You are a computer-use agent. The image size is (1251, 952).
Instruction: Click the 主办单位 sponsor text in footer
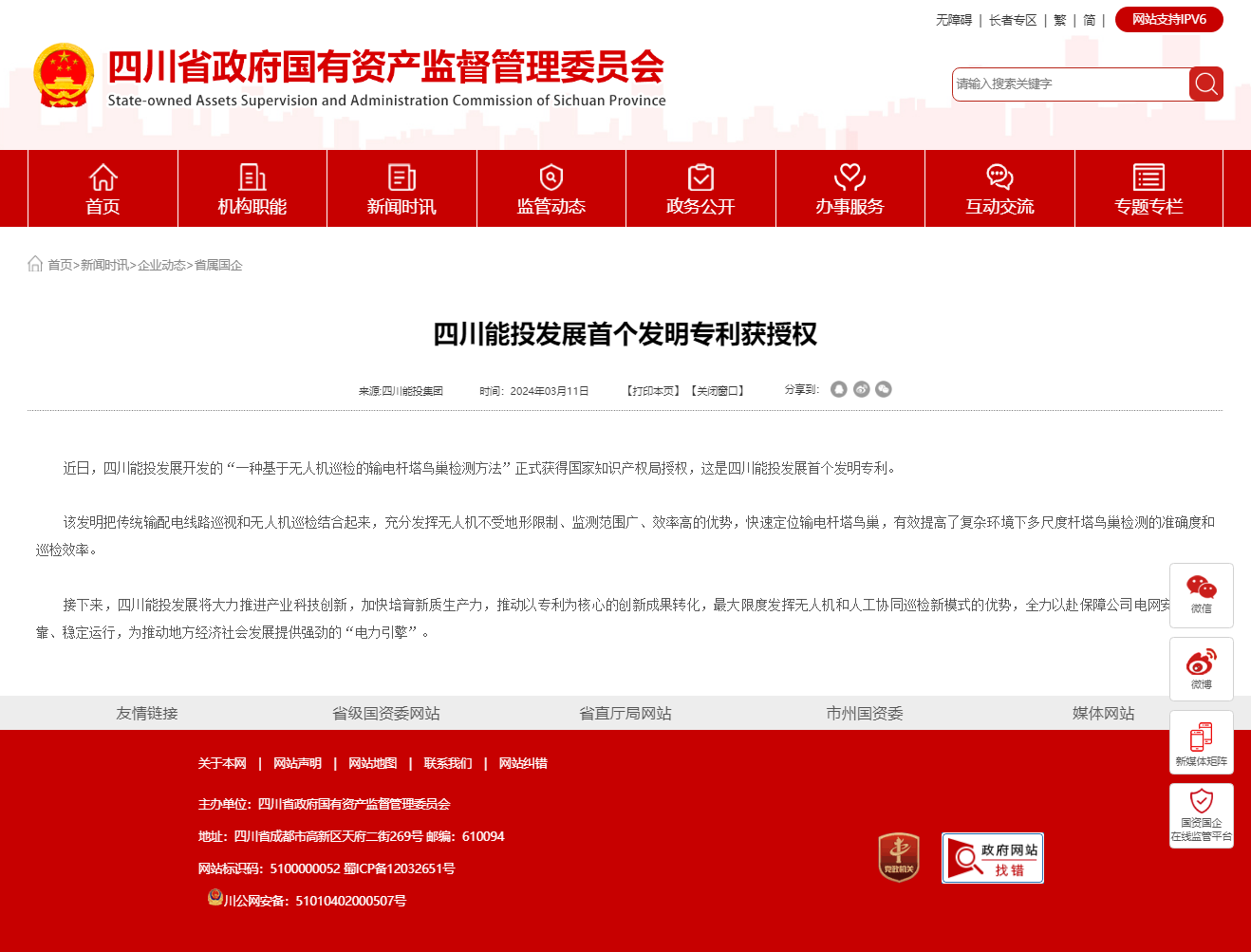324,804
